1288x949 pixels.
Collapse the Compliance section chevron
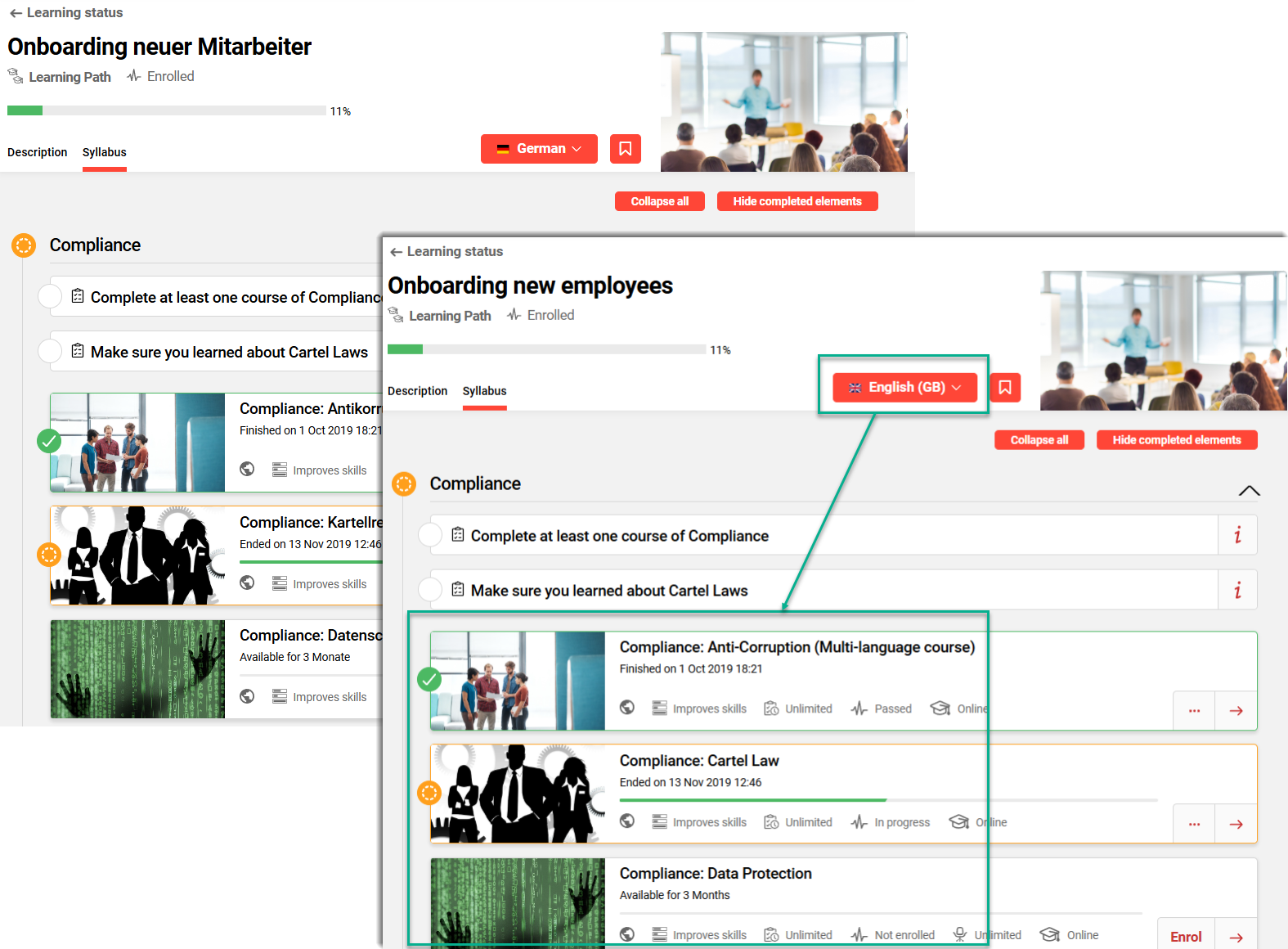(x=1249, y=491)
